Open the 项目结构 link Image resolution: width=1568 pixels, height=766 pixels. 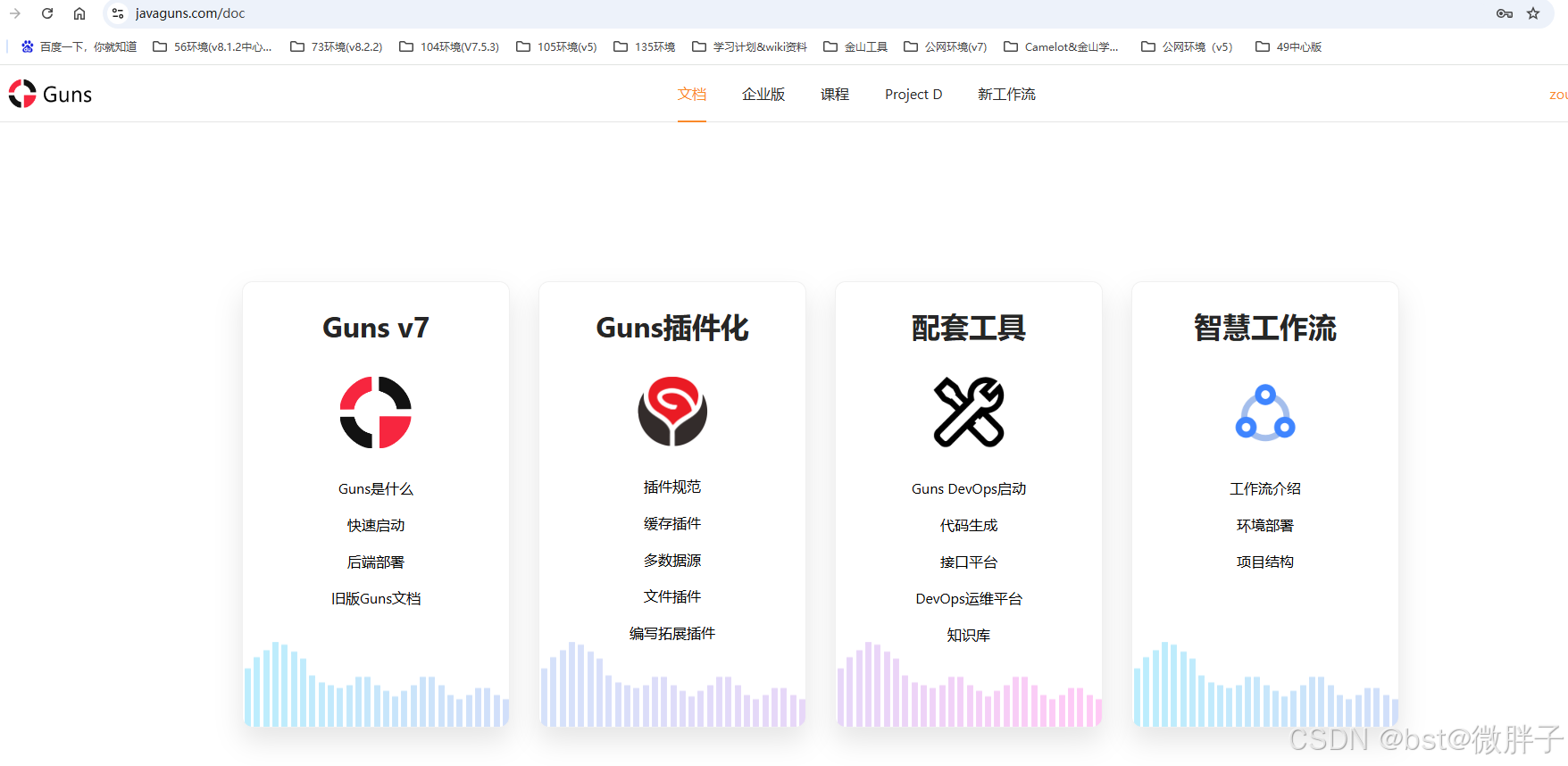(1265, 562)
